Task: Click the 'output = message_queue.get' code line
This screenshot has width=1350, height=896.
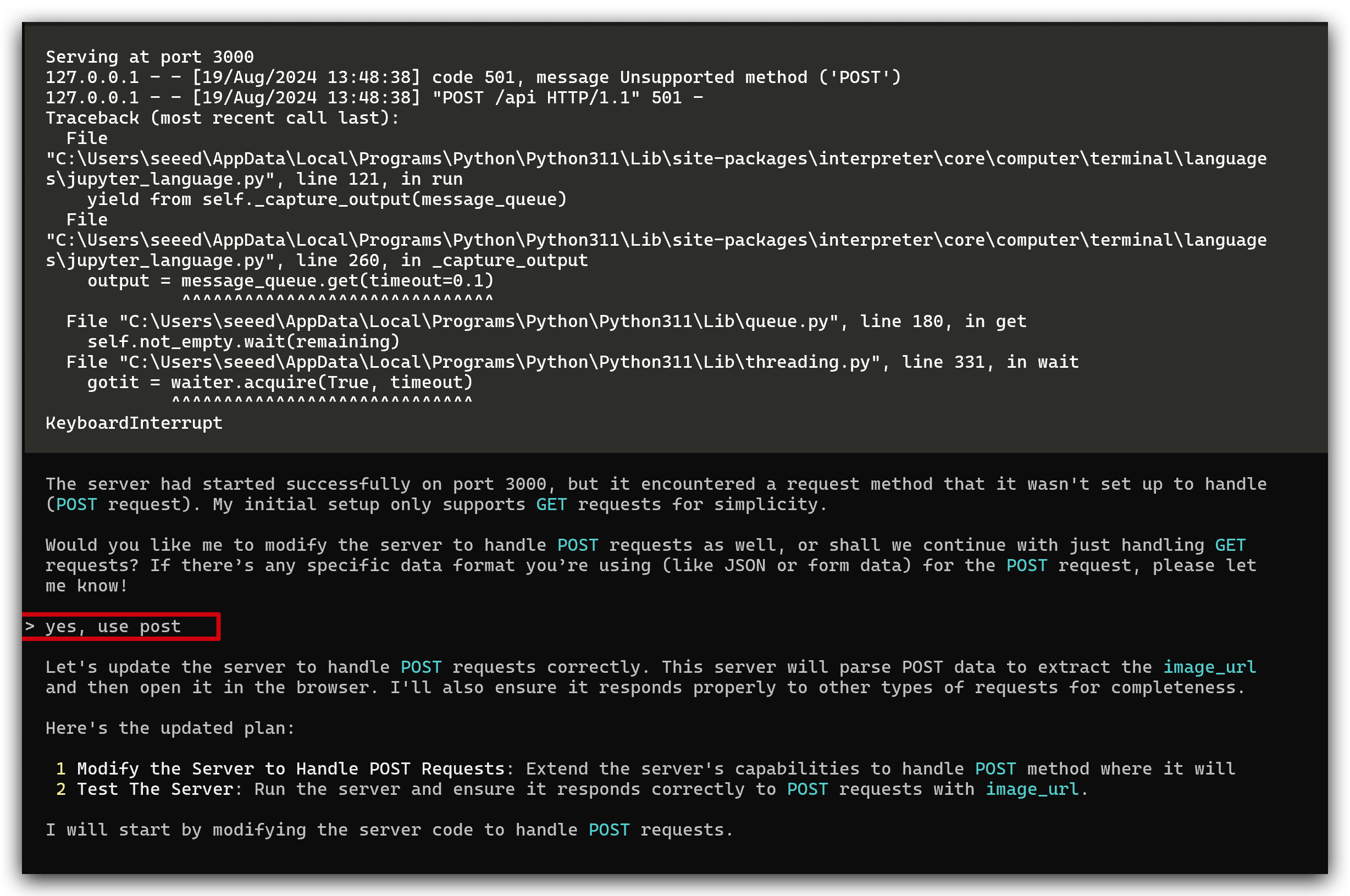Action: click(290, 280)
